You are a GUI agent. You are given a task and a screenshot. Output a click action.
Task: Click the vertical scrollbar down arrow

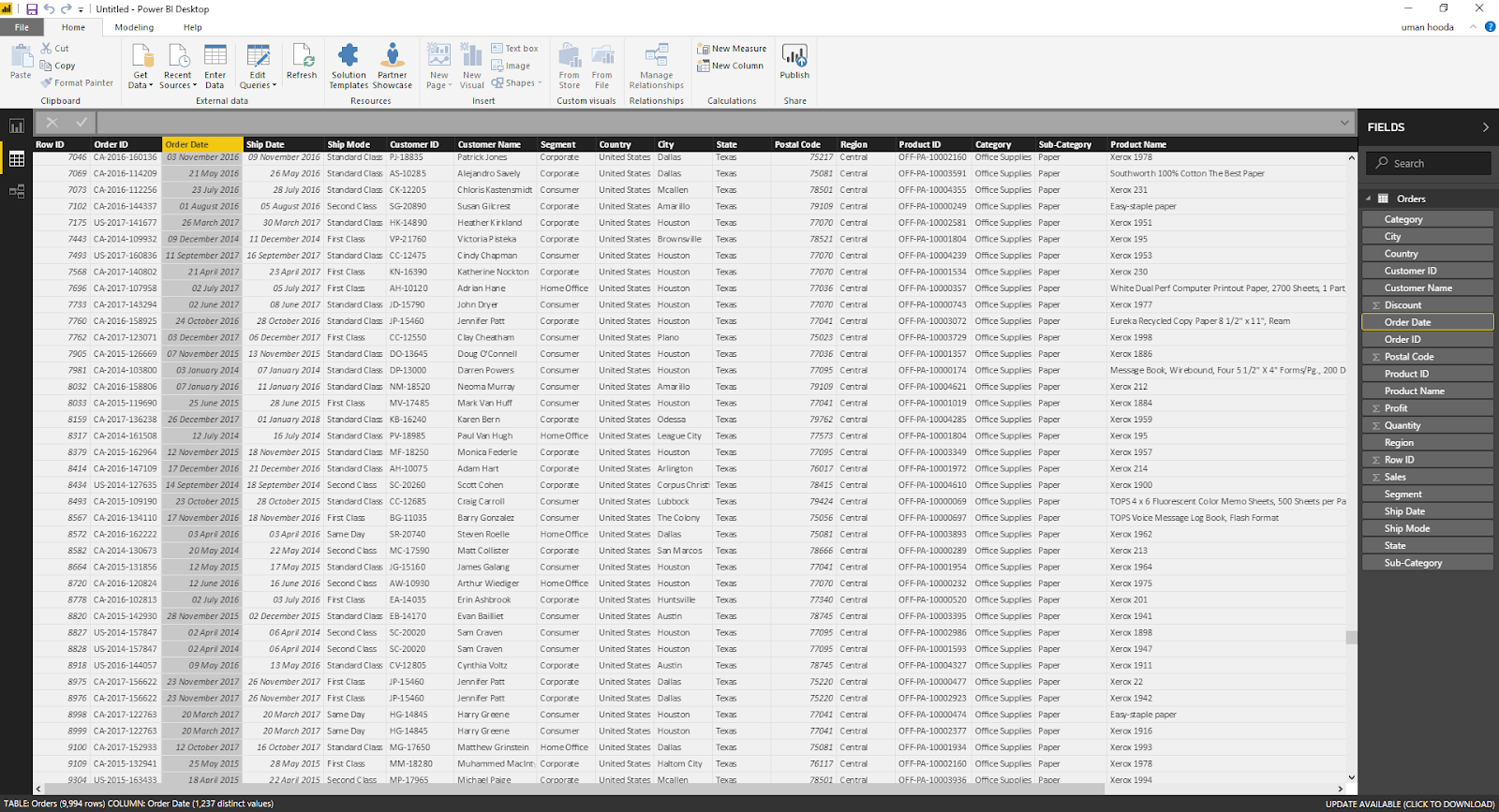coord(1351,776)
